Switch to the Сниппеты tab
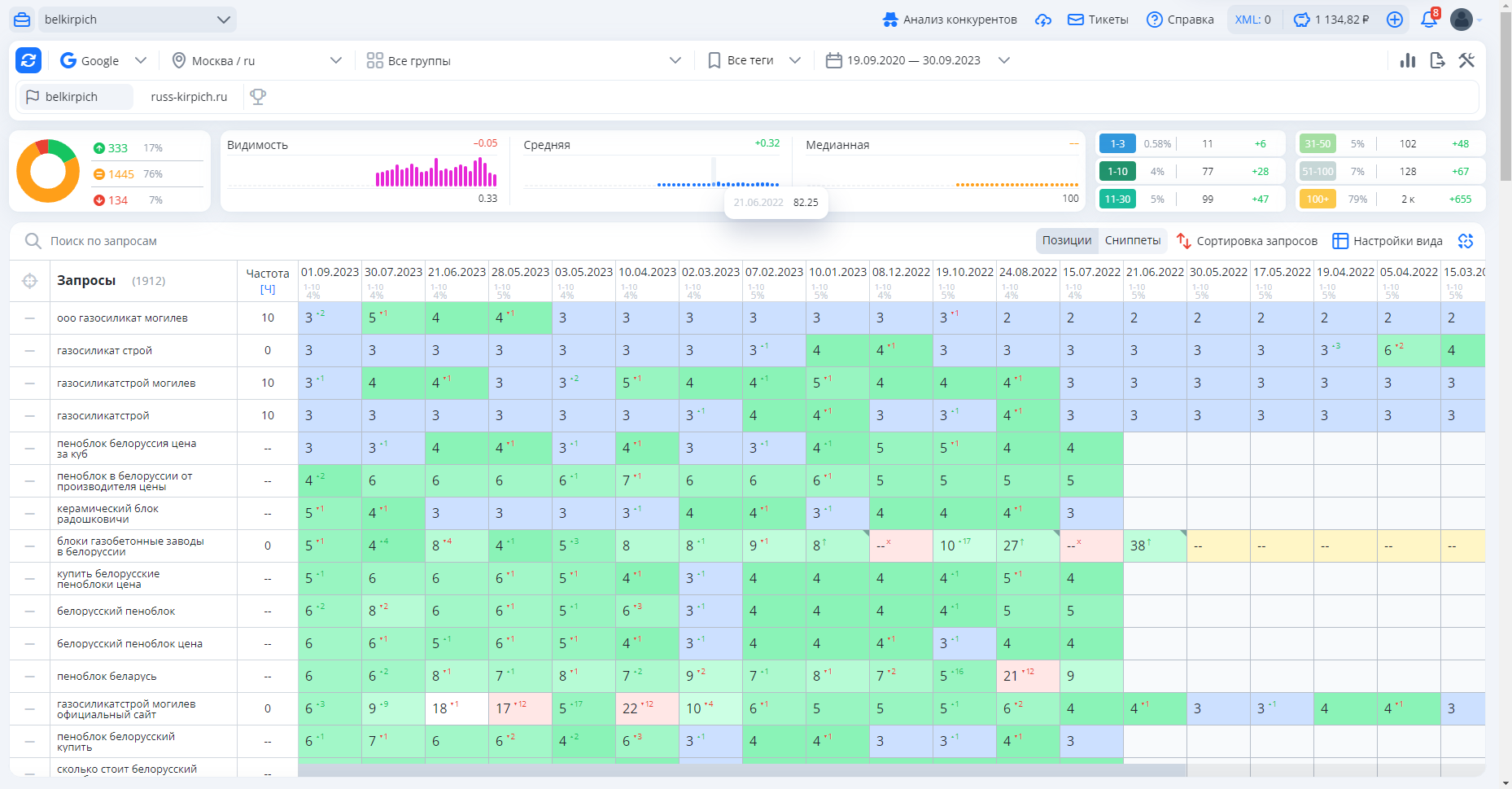The height and width of the screenshot is (789, 1512). 1132,240
